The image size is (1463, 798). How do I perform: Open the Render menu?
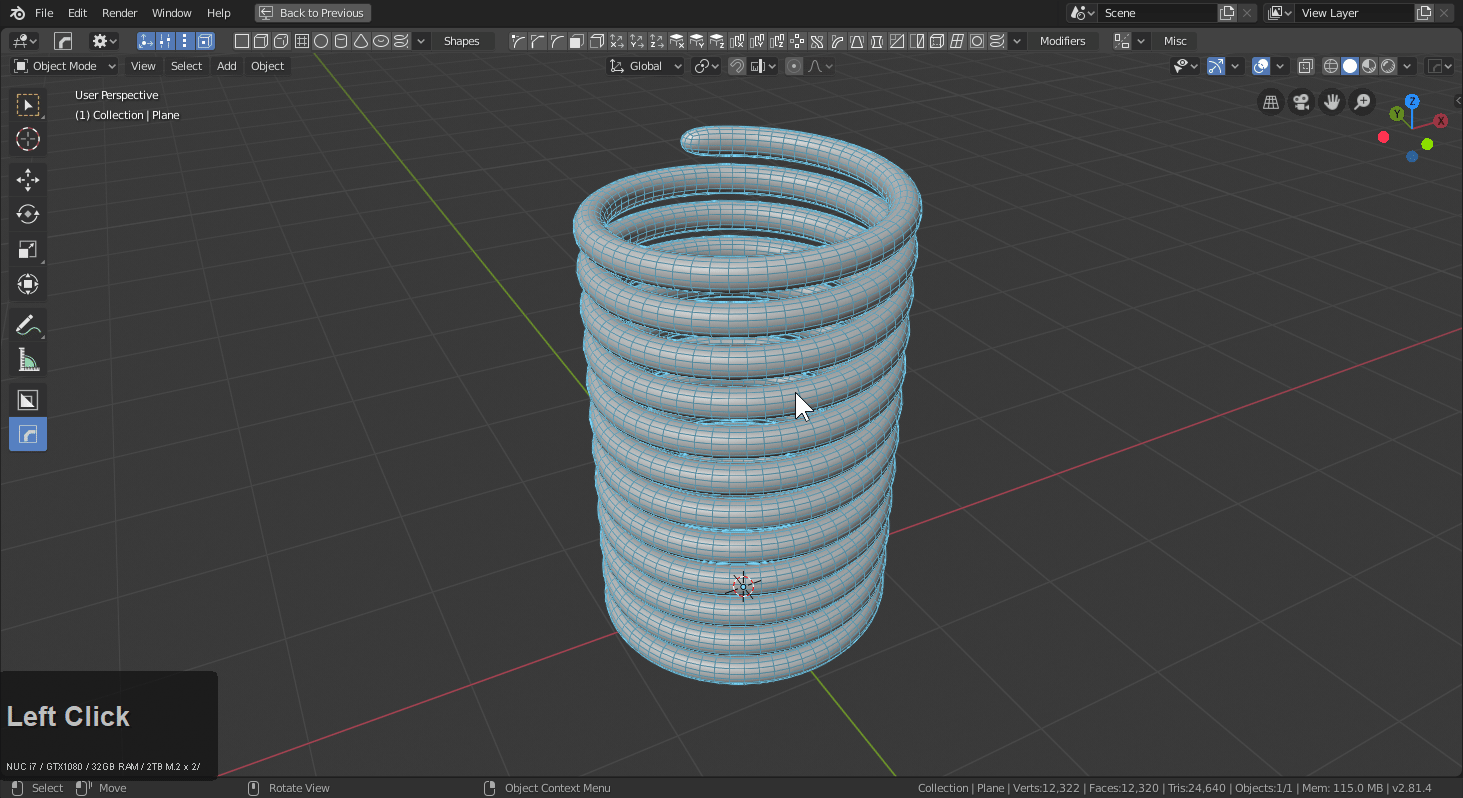pos(119,13)
